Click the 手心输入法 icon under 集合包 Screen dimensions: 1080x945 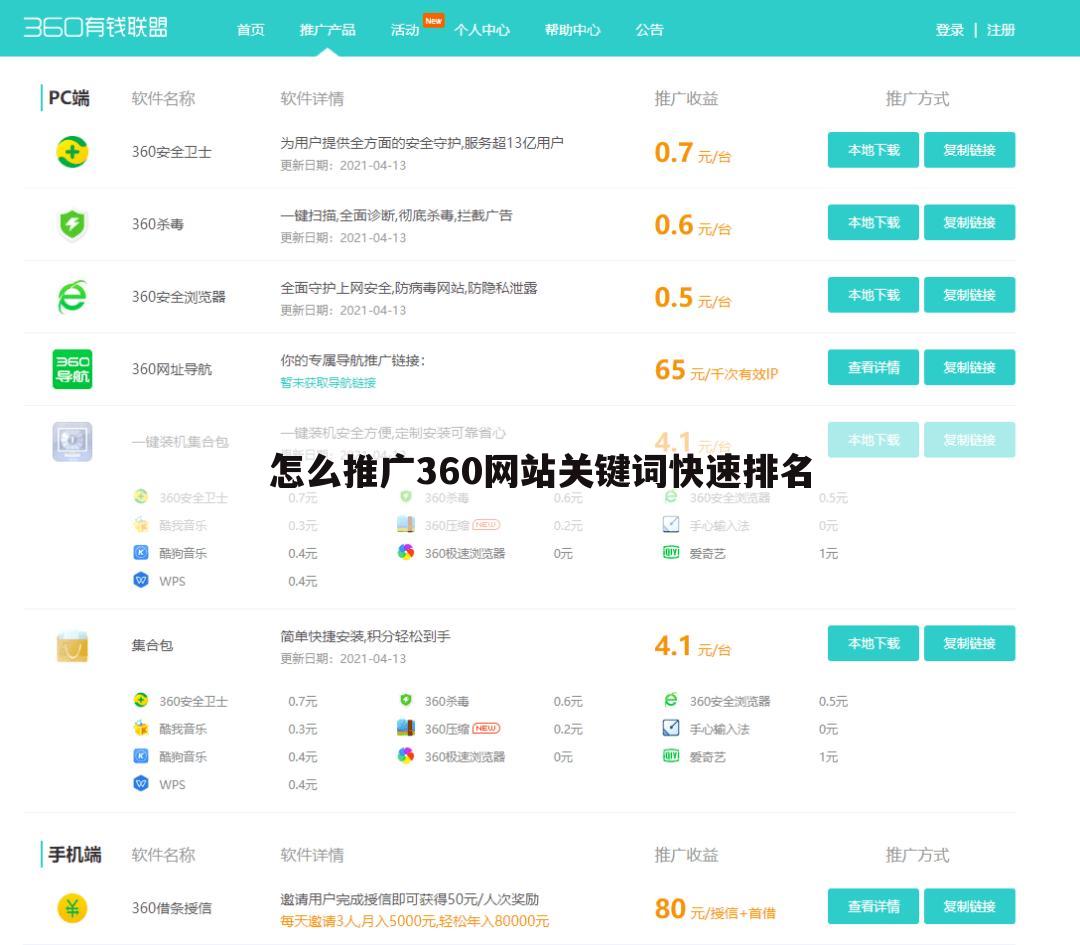click(x=671, y=727)
